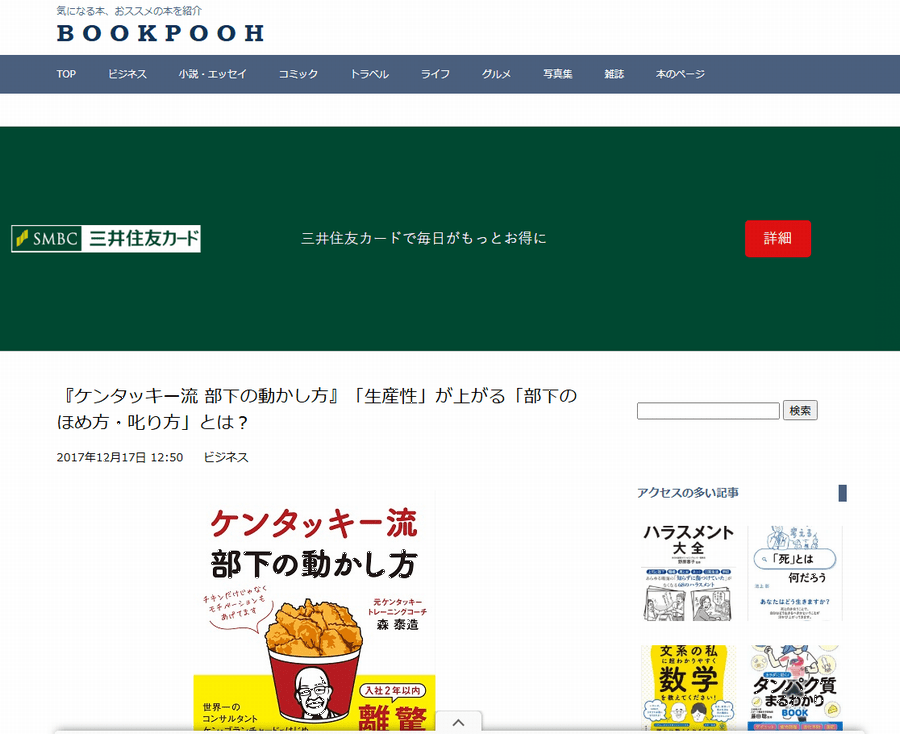The image size is (900, 734).
Task: Open the TOP menu item
Action: pos(66,74)
